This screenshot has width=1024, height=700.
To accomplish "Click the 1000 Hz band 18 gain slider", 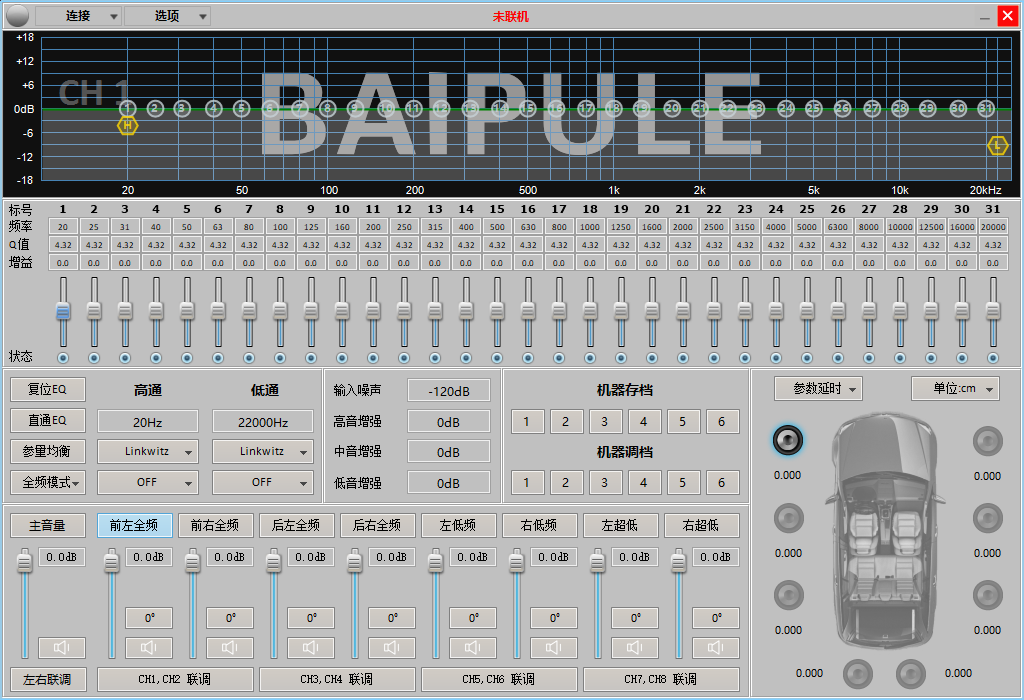I will click(x=590, y=311).
